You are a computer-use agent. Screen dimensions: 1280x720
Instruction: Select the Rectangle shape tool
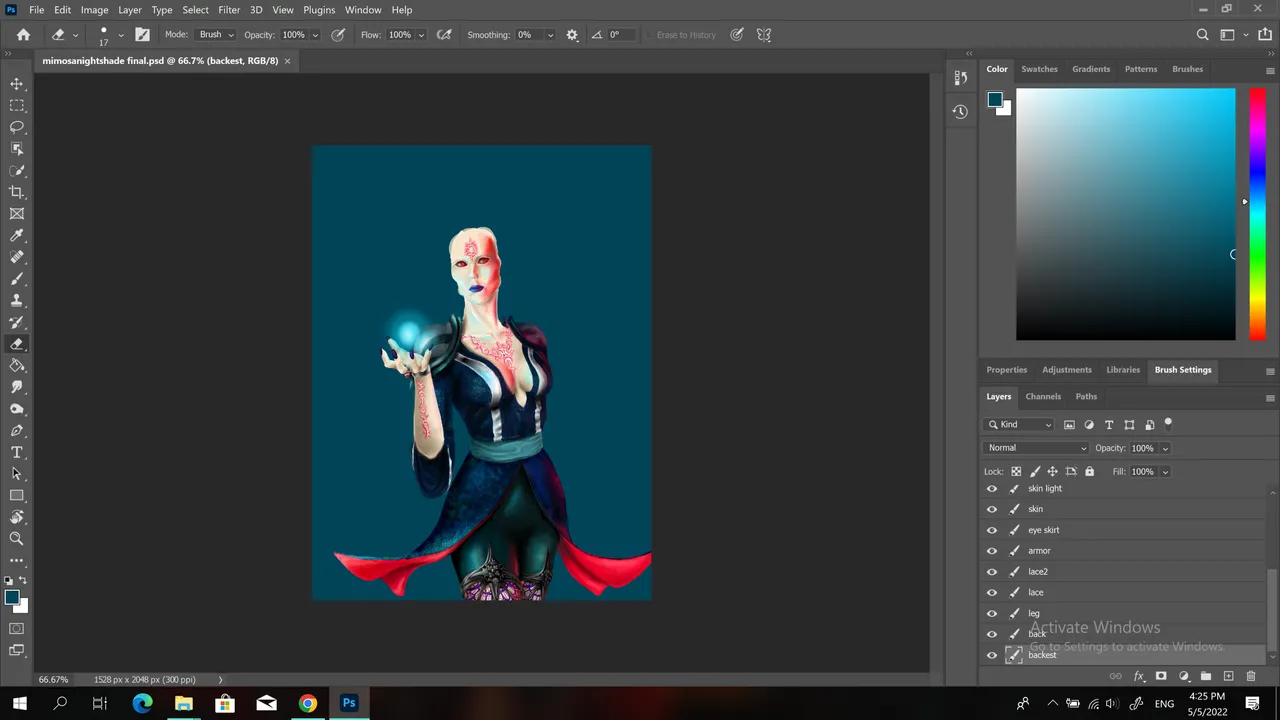coord(17,495)
